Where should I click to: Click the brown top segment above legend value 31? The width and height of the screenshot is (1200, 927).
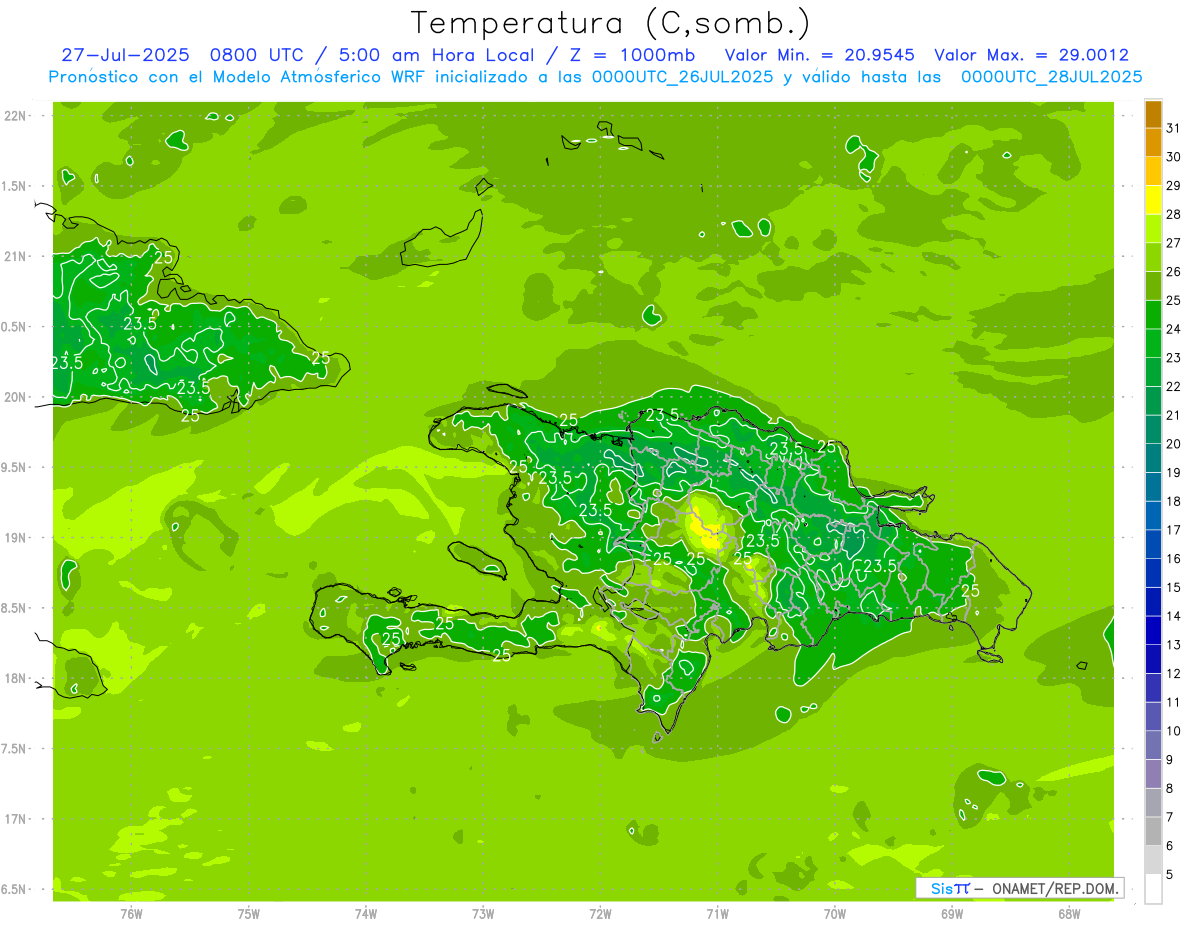(x=1153, y=114)
